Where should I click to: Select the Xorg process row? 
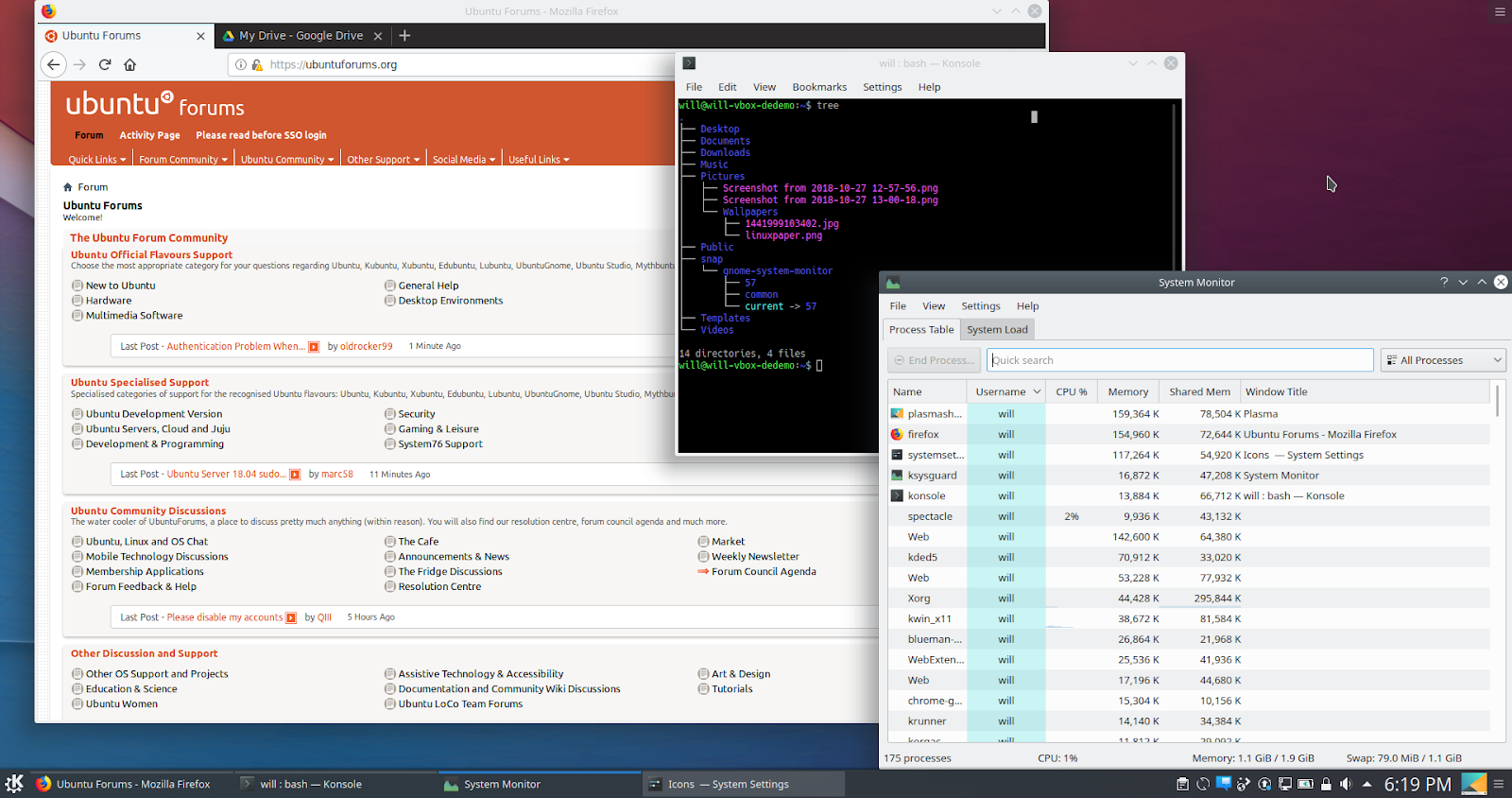[x=1189, y=598]
